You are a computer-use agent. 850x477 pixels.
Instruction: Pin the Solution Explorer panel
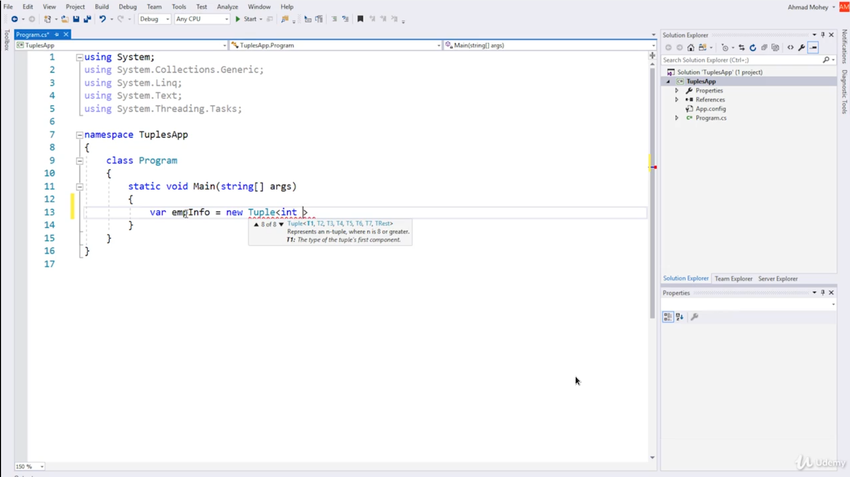(823, 35)
